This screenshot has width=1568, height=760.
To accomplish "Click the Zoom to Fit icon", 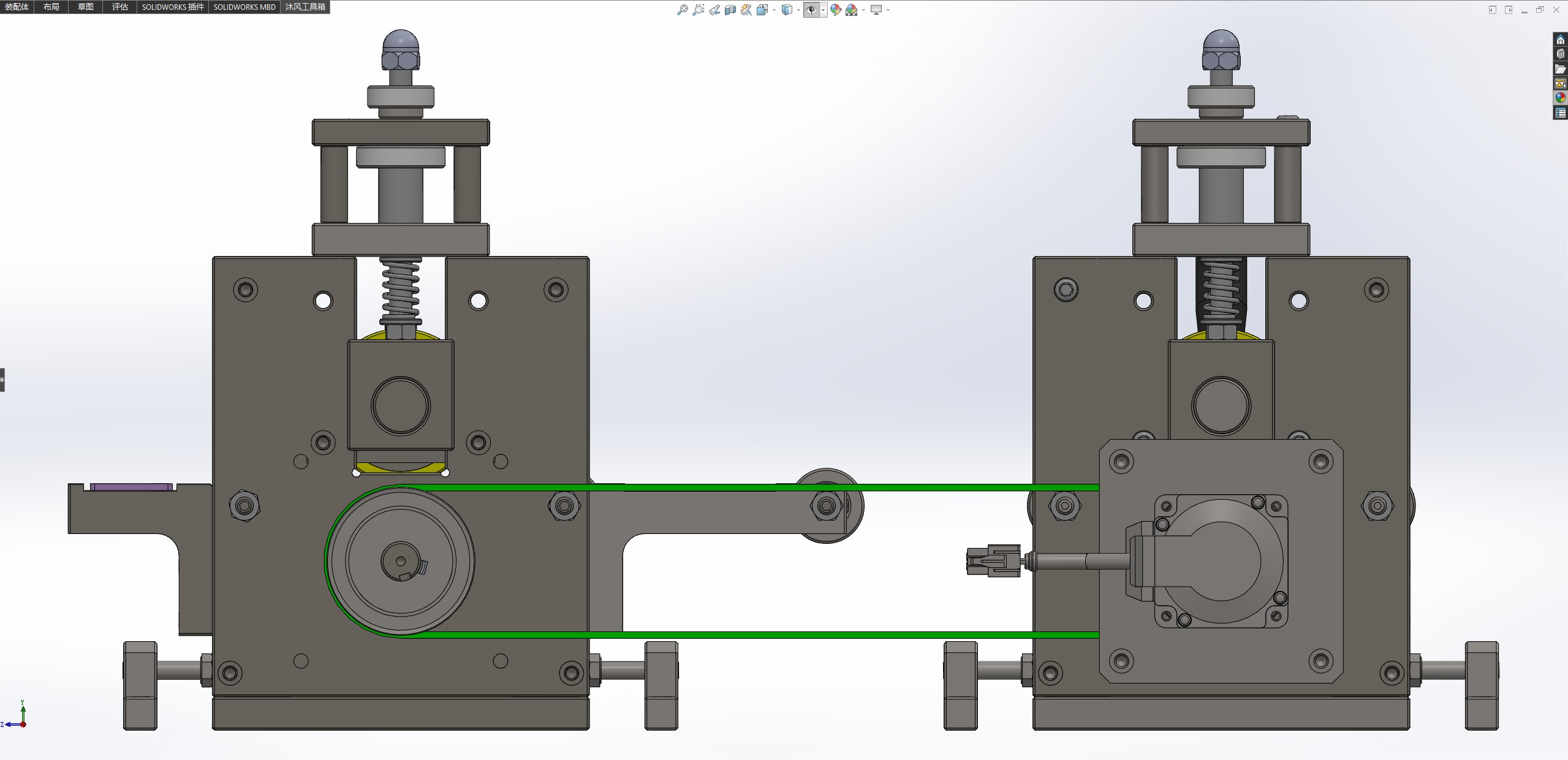I will (682, 10).
